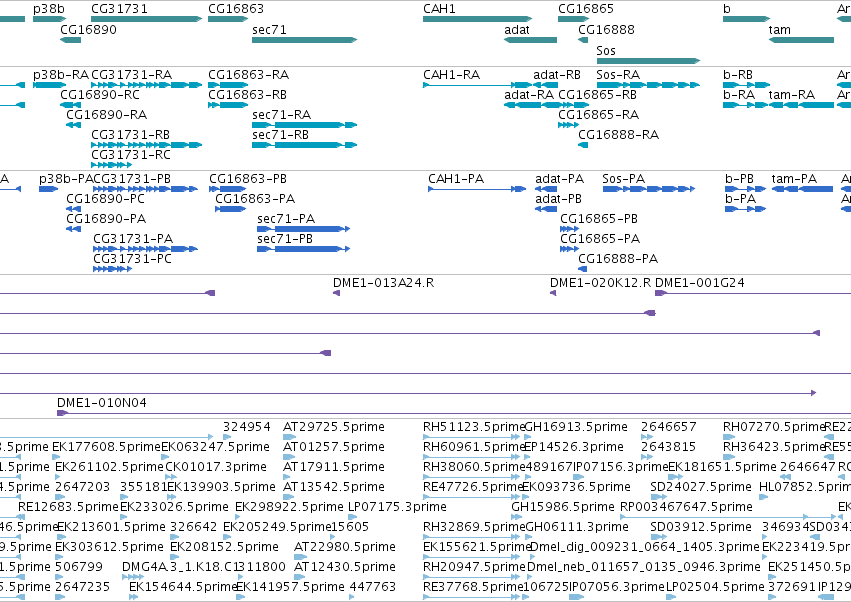Click the LP07175.3prime EST label
The width and height of the screenshot is (851, 602).
click(x=397, y=507)
